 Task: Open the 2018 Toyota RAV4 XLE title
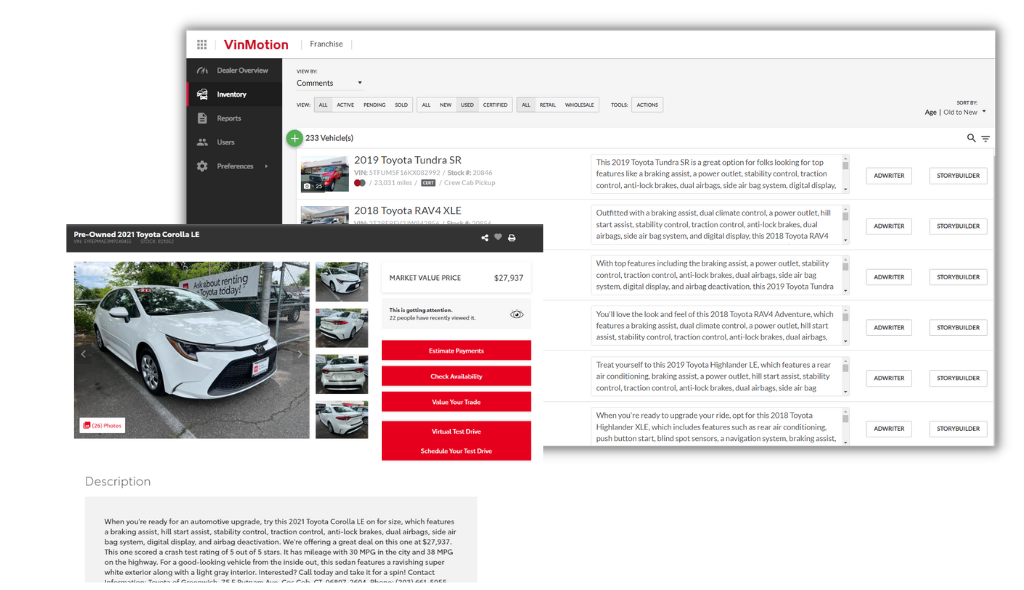[408, 210]
